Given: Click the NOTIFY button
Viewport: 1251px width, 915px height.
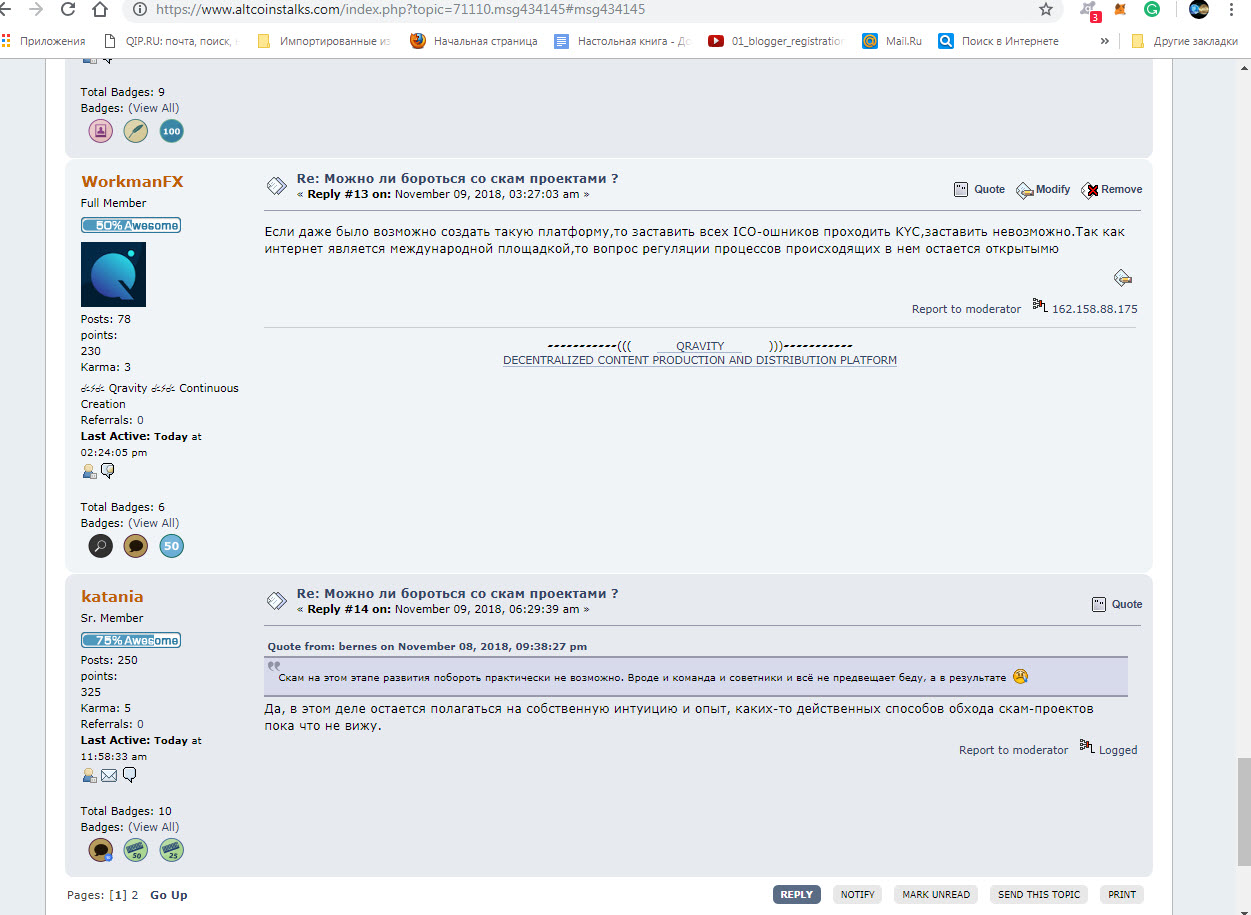Looking at the screenshot, I should (858, 894).
